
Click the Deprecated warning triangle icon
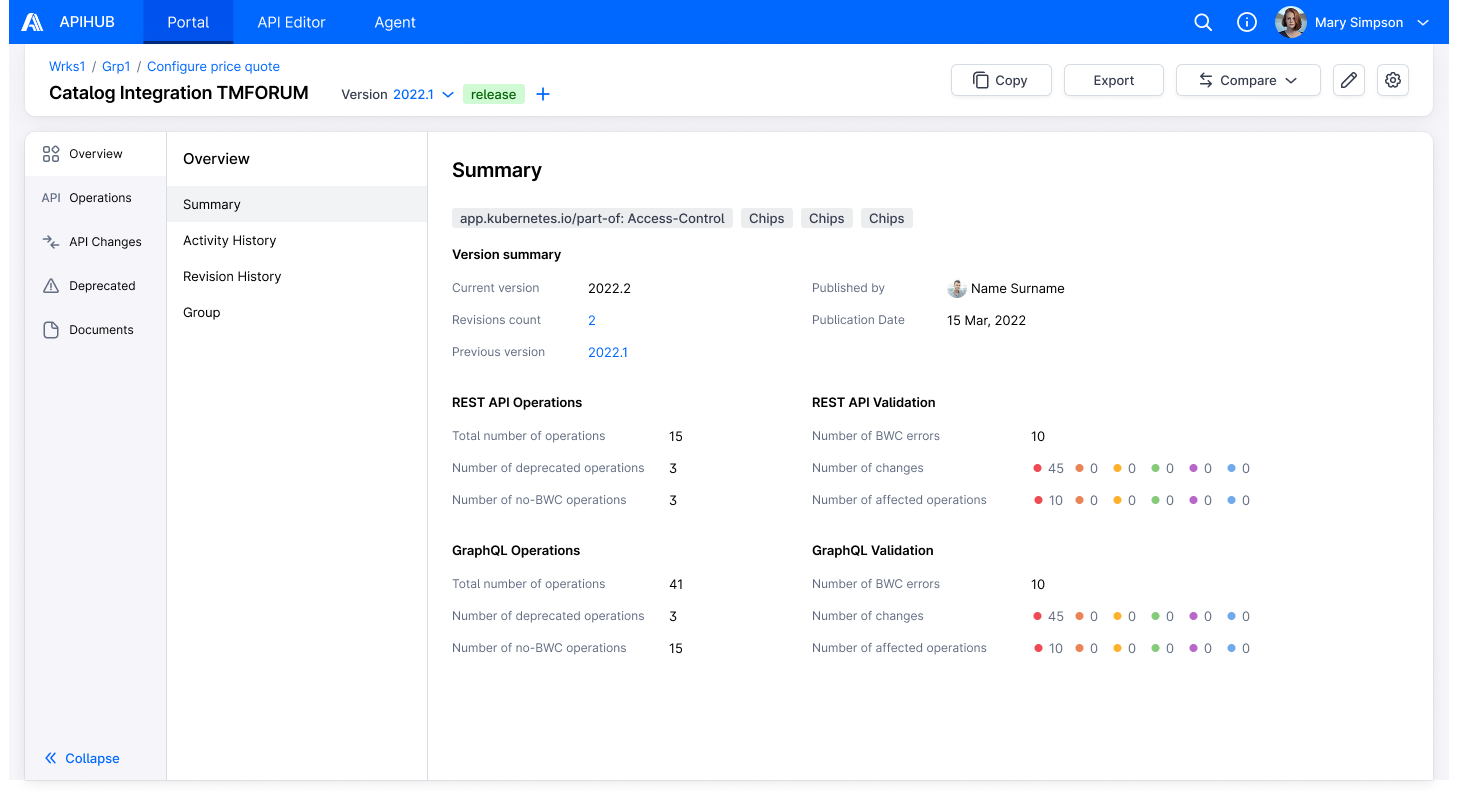[x=51, y=286]
